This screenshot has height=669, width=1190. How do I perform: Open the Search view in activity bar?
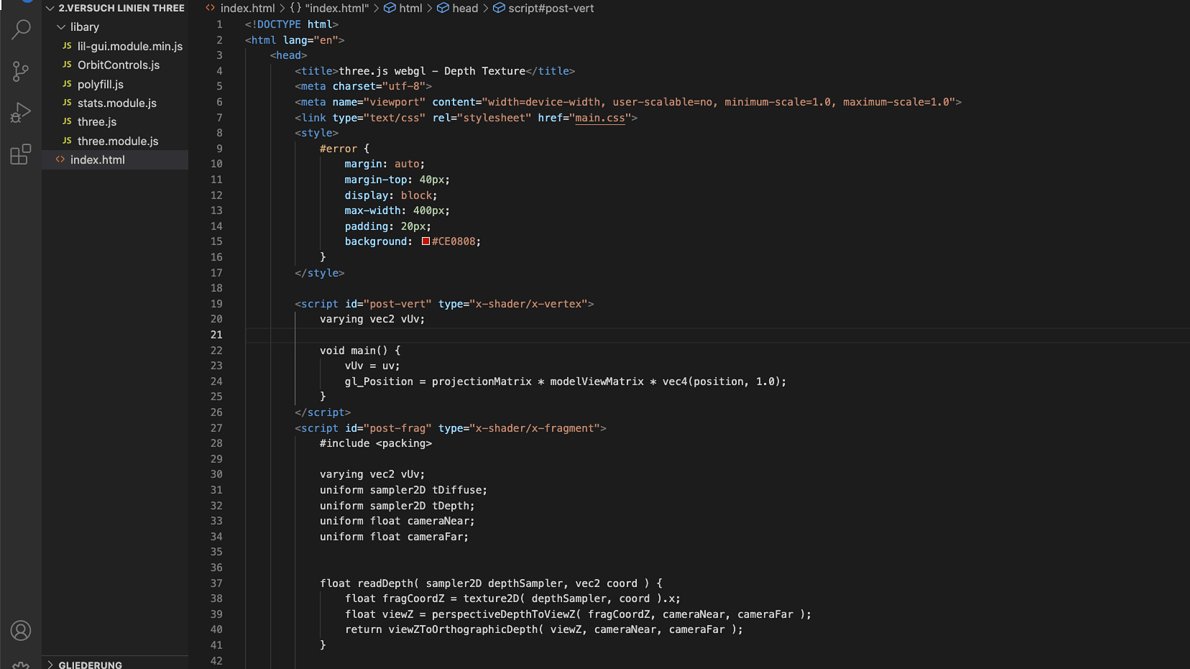20,30
